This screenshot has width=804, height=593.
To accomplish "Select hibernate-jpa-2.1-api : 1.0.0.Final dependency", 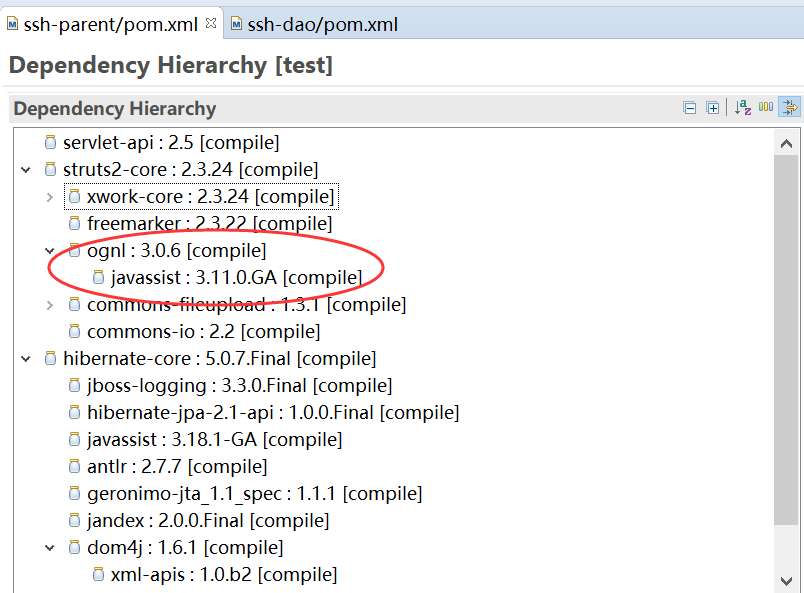I will pos(273,413).
